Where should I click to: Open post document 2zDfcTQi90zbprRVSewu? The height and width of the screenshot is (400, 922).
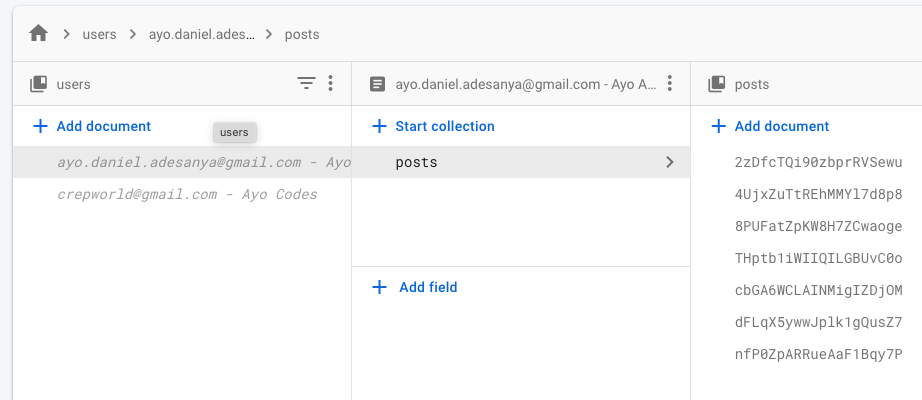818,162
